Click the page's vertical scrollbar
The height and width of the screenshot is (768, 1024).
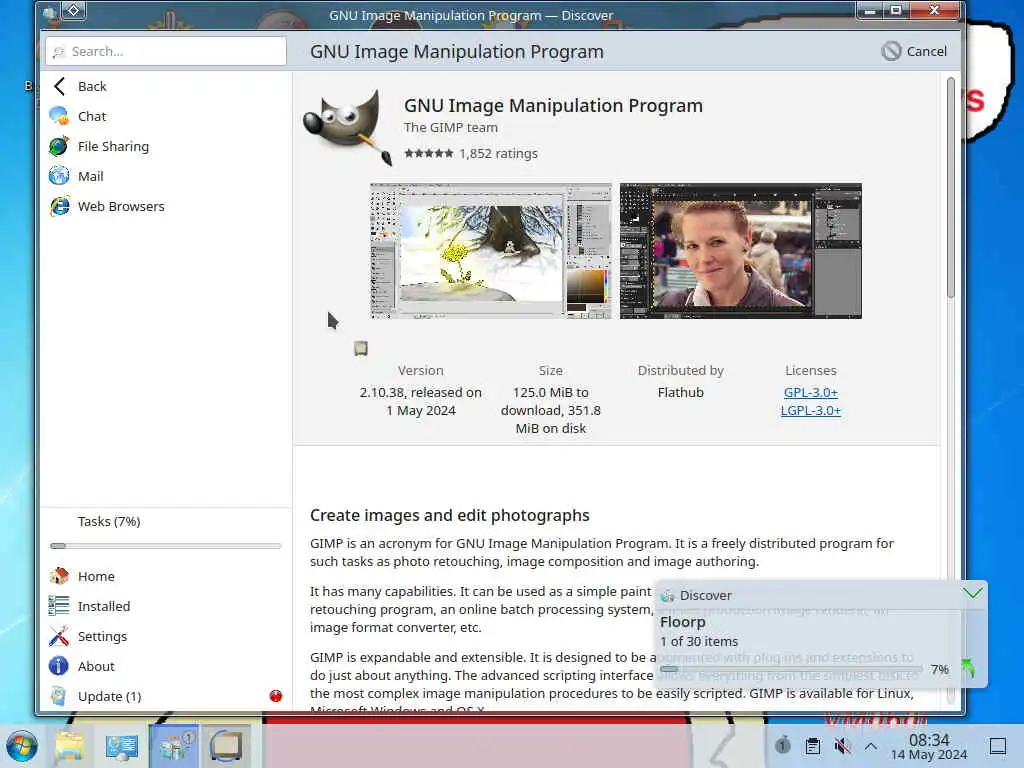[x=951, y=187]
